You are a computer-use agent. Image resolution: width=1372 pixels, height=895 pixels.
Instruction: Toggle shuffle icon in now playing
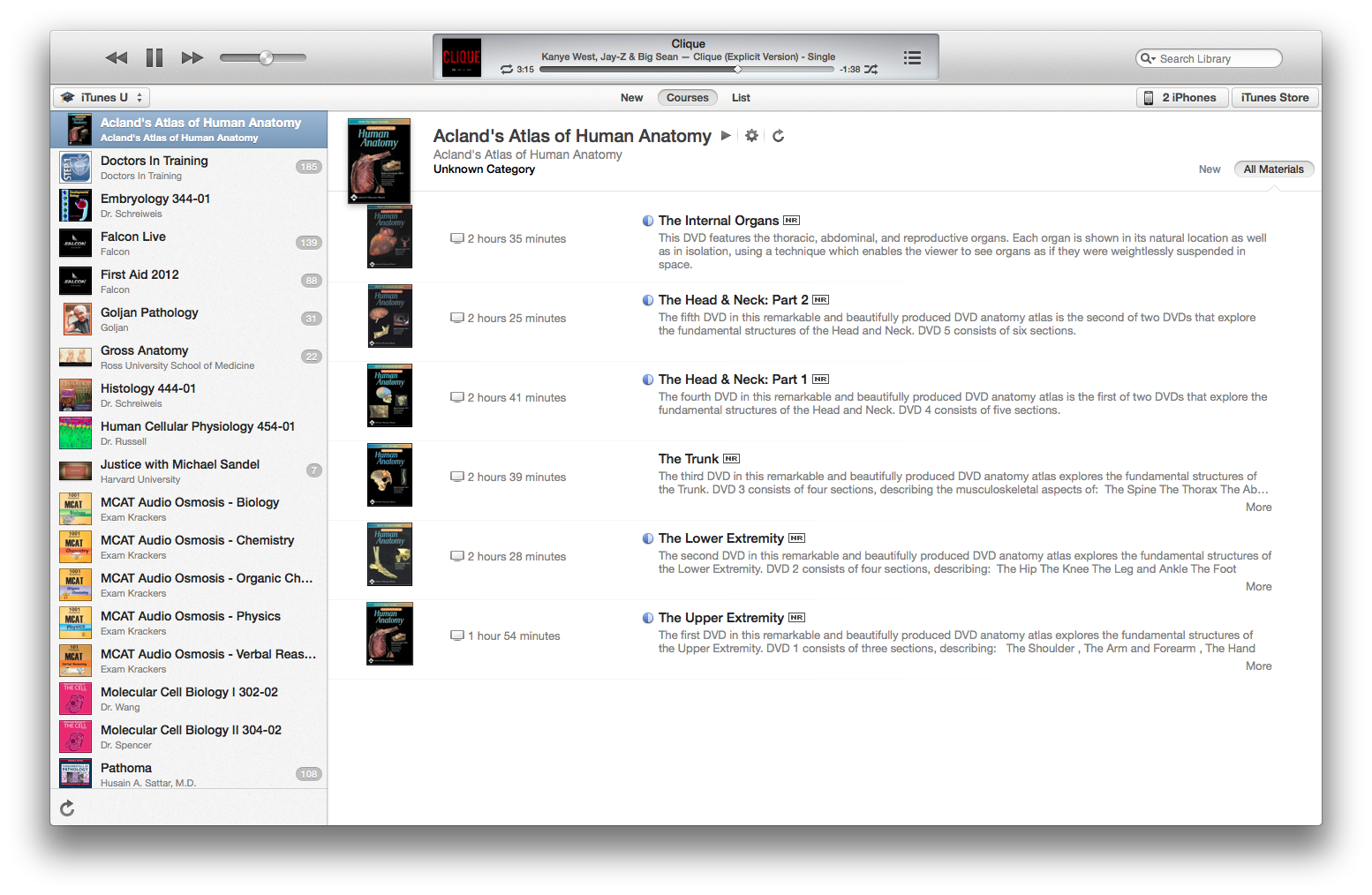pyautogui.click(x=871, y=69)
